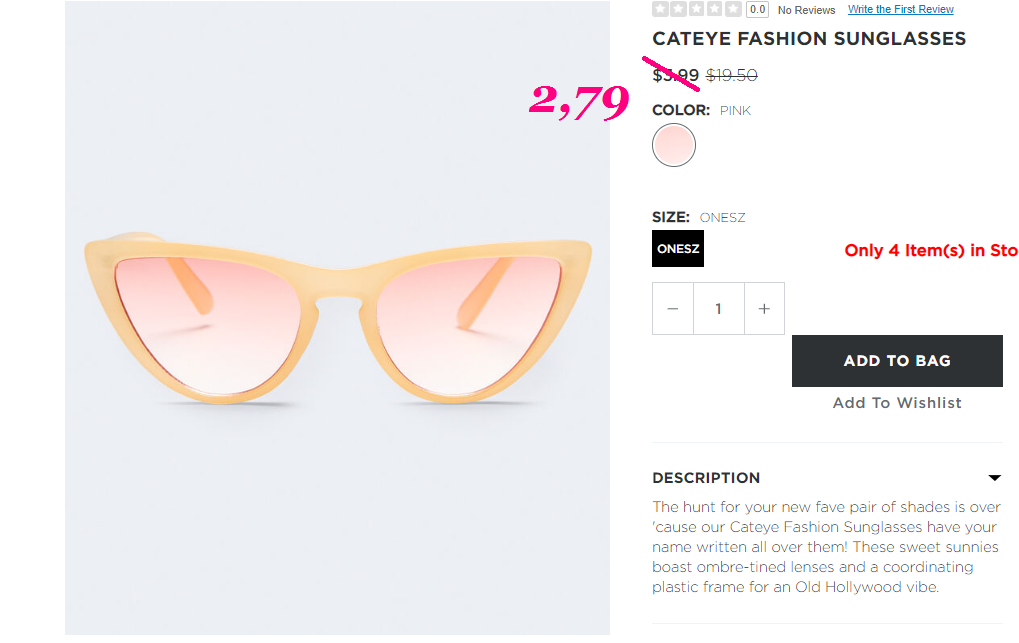Click Add To Wishlist
Viewport: 1019px width, 643px height.
coord(897,403)
